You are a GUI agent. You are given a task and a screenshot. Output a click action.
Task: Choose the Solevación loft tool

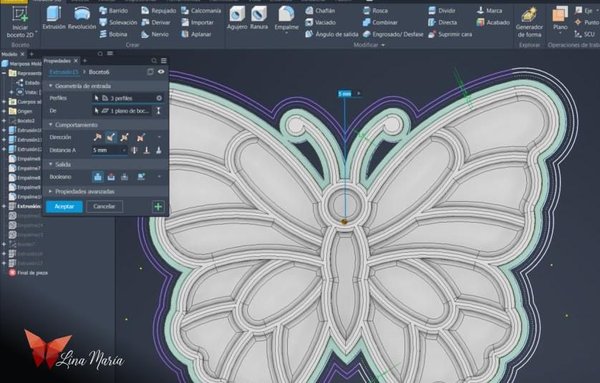(x=118, y=23)
